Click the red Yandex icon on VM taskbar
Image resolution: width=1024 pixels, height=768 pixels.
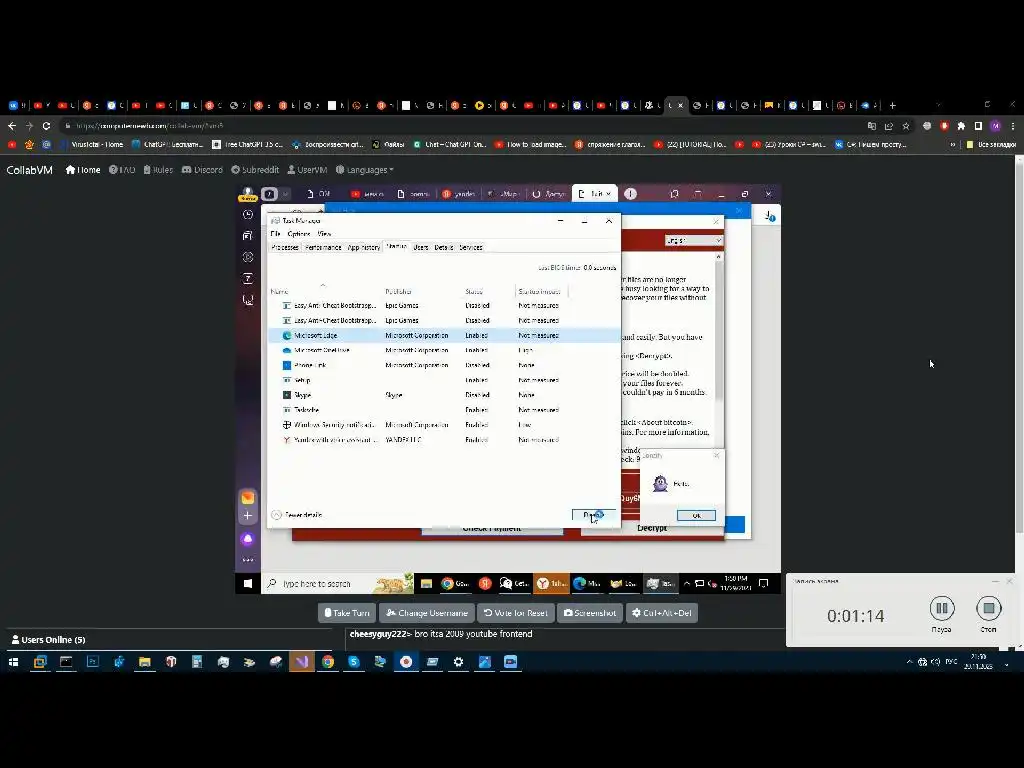(485, 584)
